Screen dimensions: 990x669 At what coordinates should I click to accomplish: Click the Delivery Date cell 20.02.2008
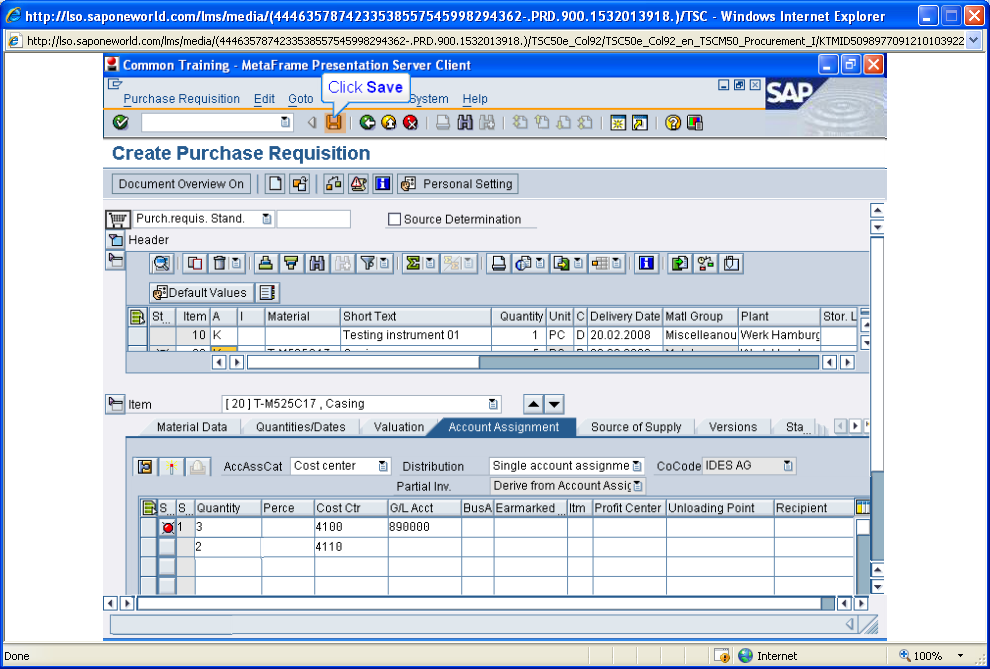point(625,335)
